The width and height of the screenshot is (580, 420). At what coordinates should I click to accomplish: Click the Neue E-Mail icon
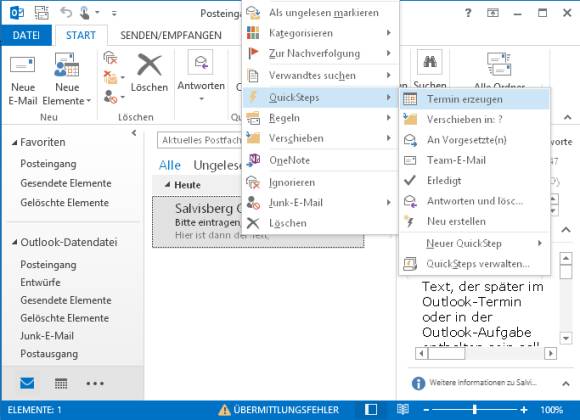point(23,65)
